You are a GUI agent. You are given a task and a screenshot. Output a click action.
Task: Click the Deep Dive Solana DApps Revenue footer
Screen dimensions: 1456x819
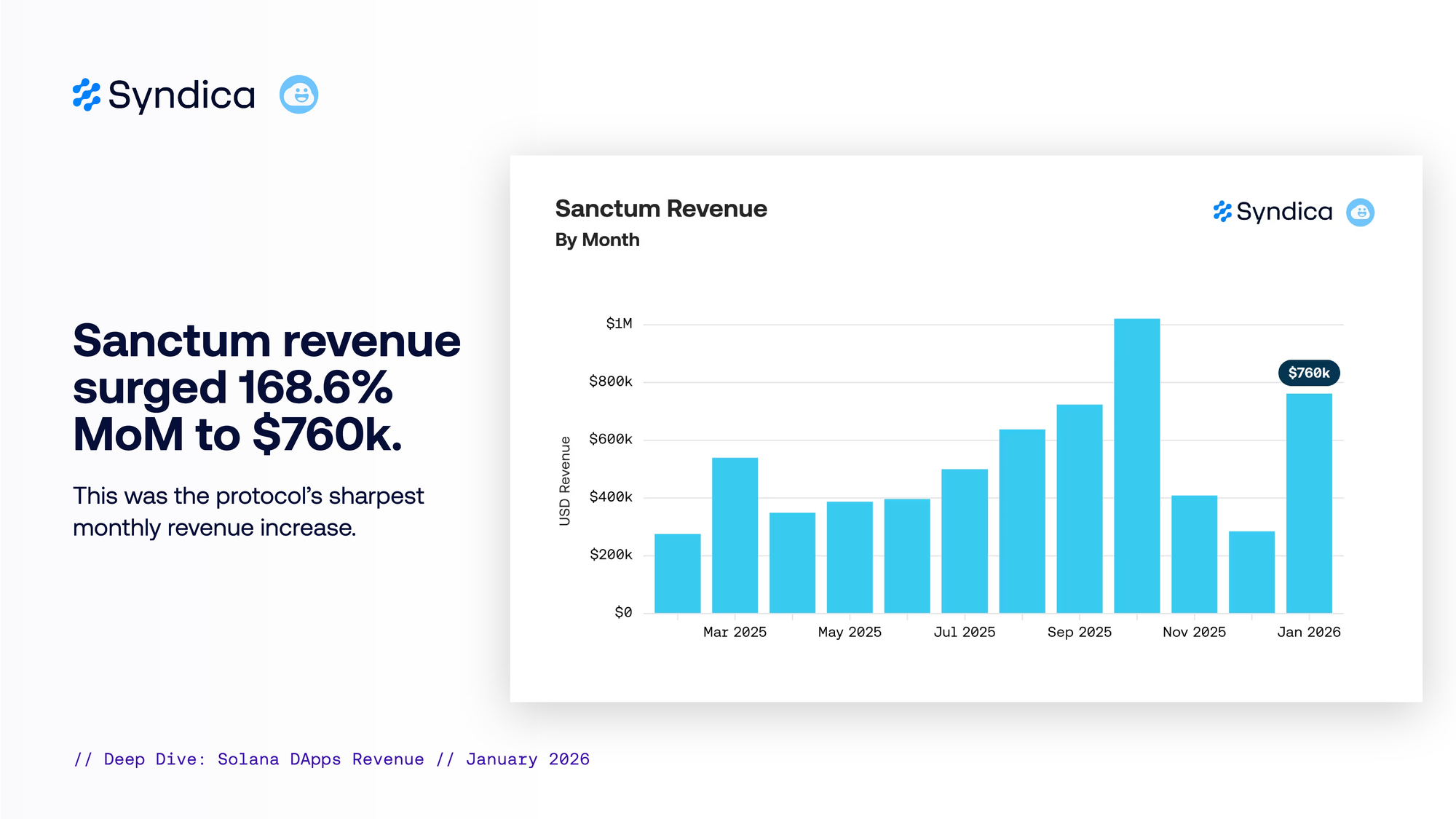click(331, 759)
